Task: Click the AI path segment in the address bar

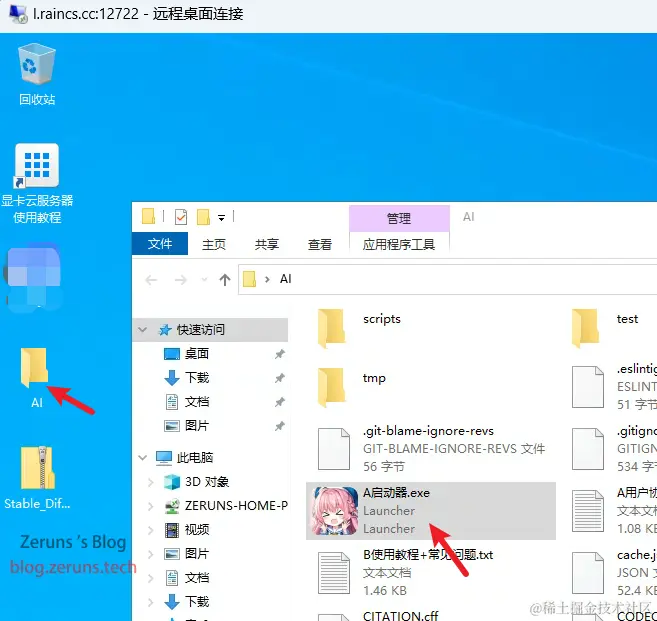Action: click(285, 279)
